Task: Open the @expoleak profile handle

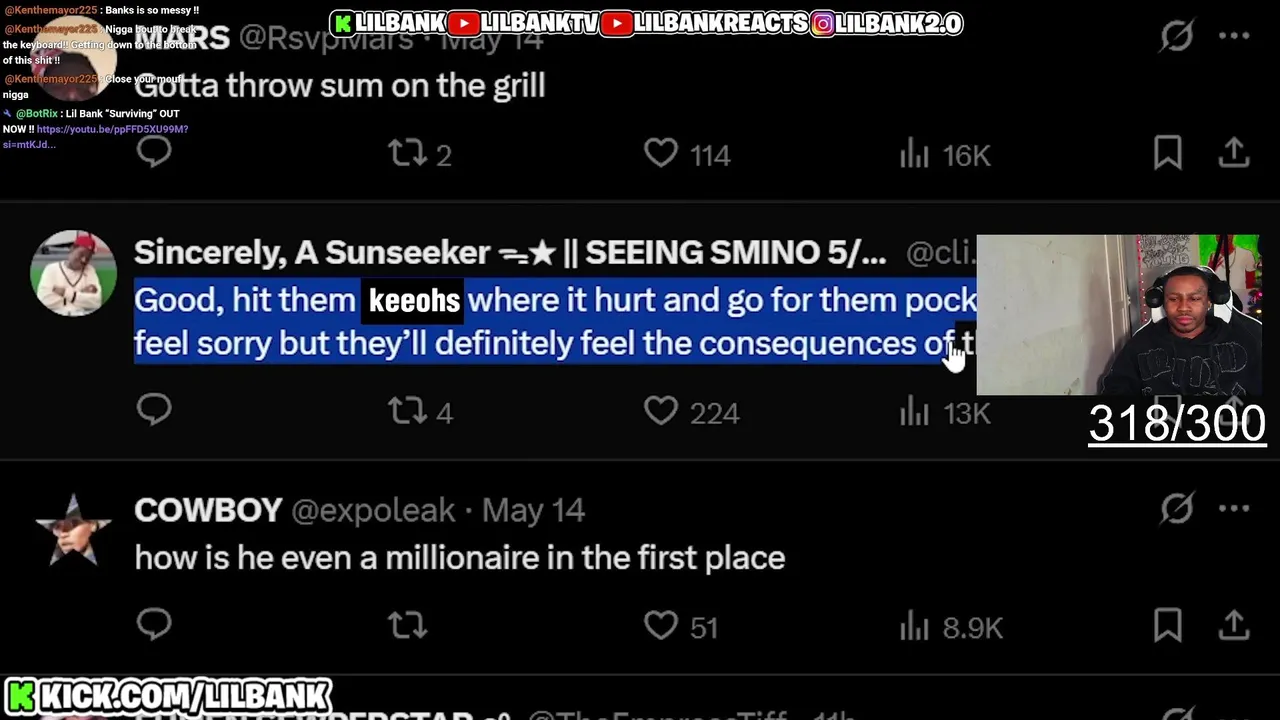Action: coord(373,511)
